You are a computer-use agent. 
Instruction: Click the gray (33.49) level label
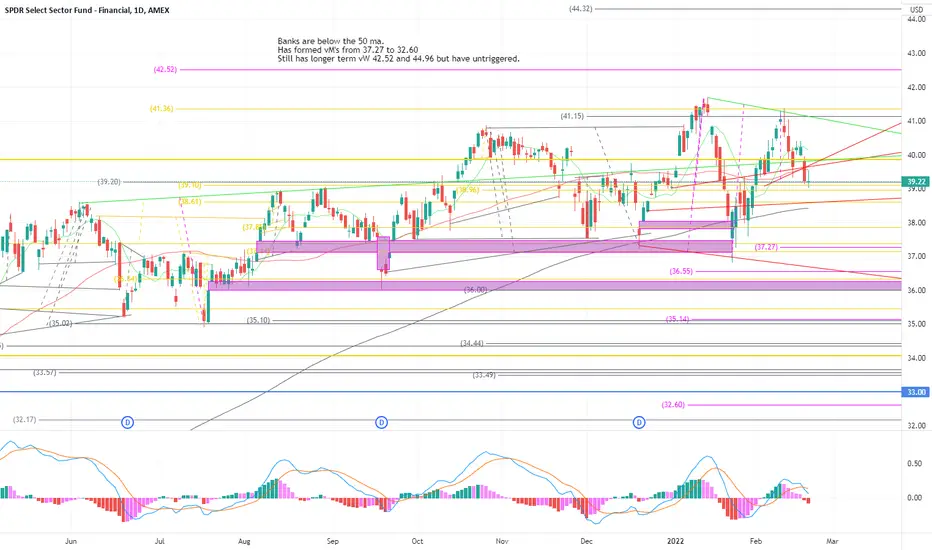[x=484, y=375]
